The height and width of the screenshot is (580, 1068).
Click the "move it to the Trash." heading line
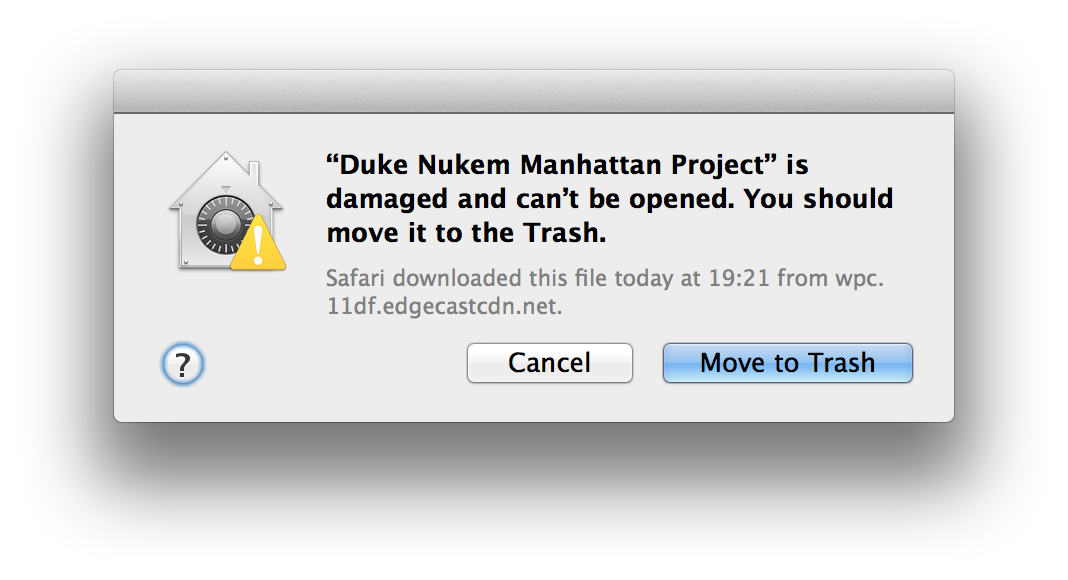[x=466, y=233]
